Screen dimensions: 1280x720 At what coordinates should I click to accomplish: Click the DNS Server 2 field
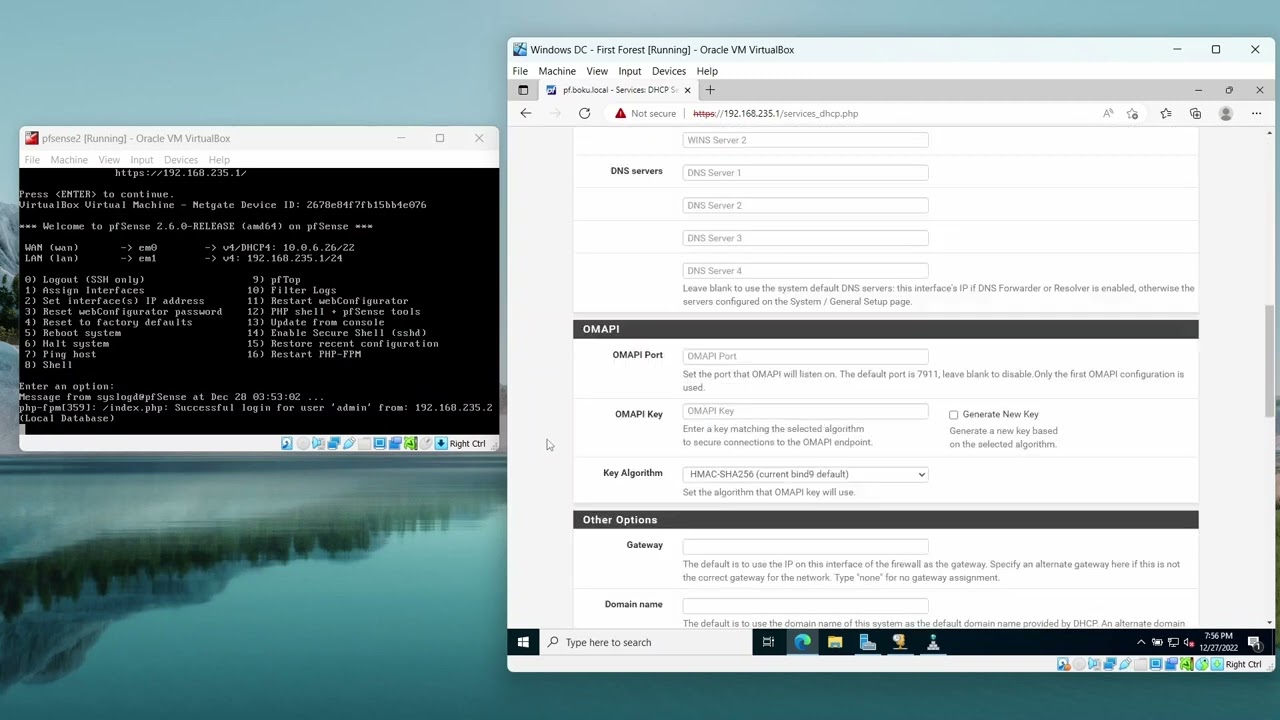805,205
